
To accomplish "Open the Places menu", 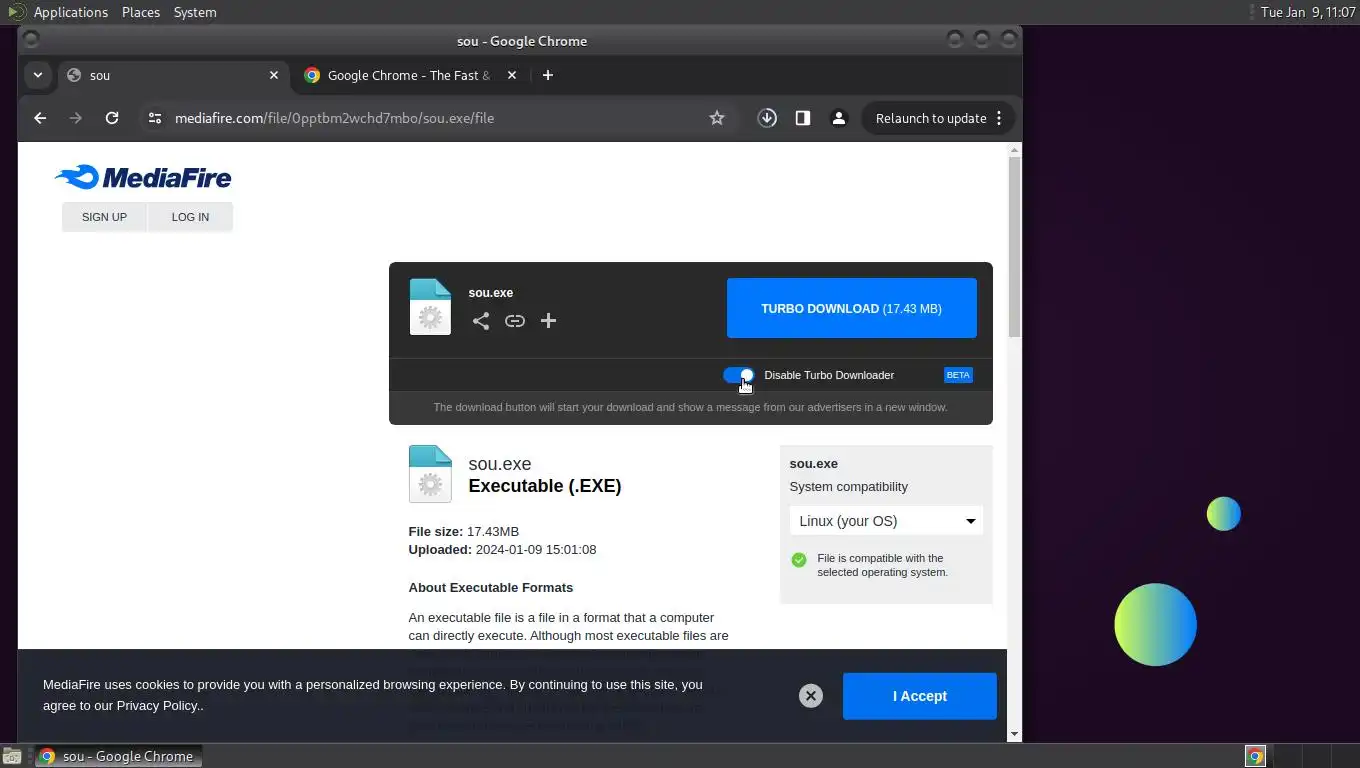I will click(141, 12).
